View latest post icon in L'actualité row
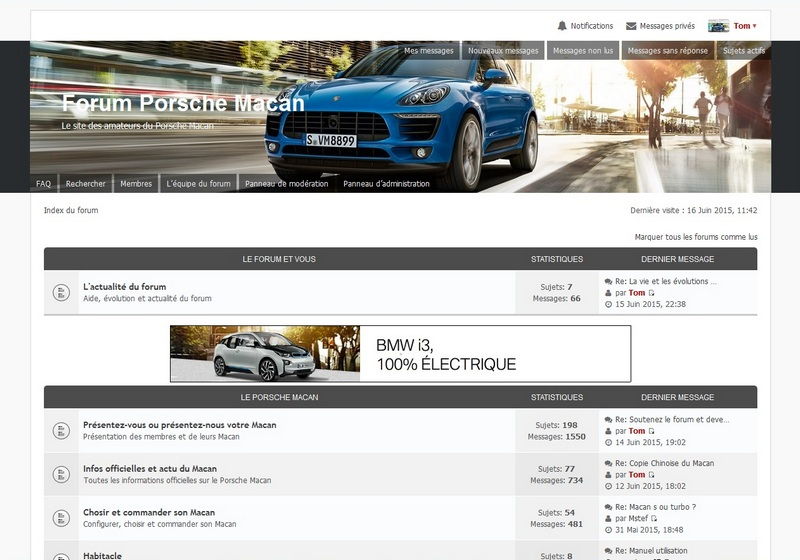This screenshot has height=560, width=800. (x=652, y=293)
